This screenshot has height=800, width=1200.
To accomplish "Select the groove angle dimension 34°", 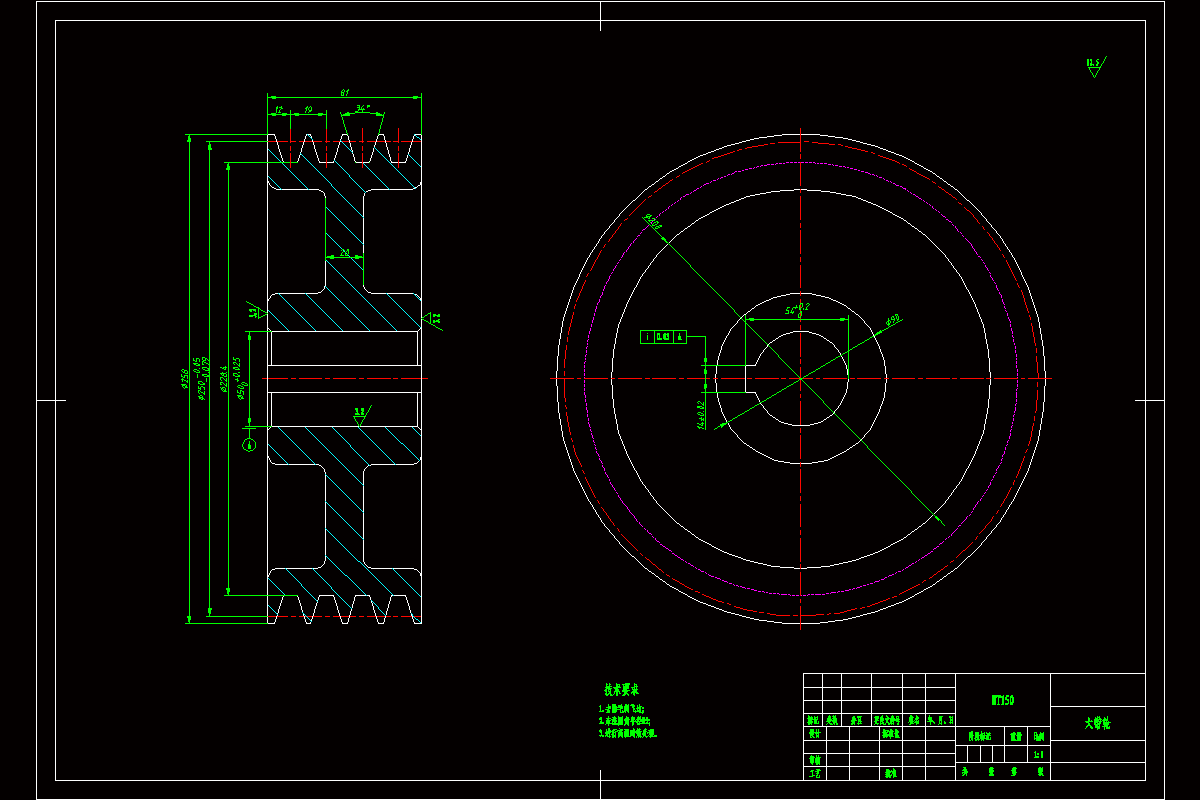I will pyautogui.click(x=364, y=108).
